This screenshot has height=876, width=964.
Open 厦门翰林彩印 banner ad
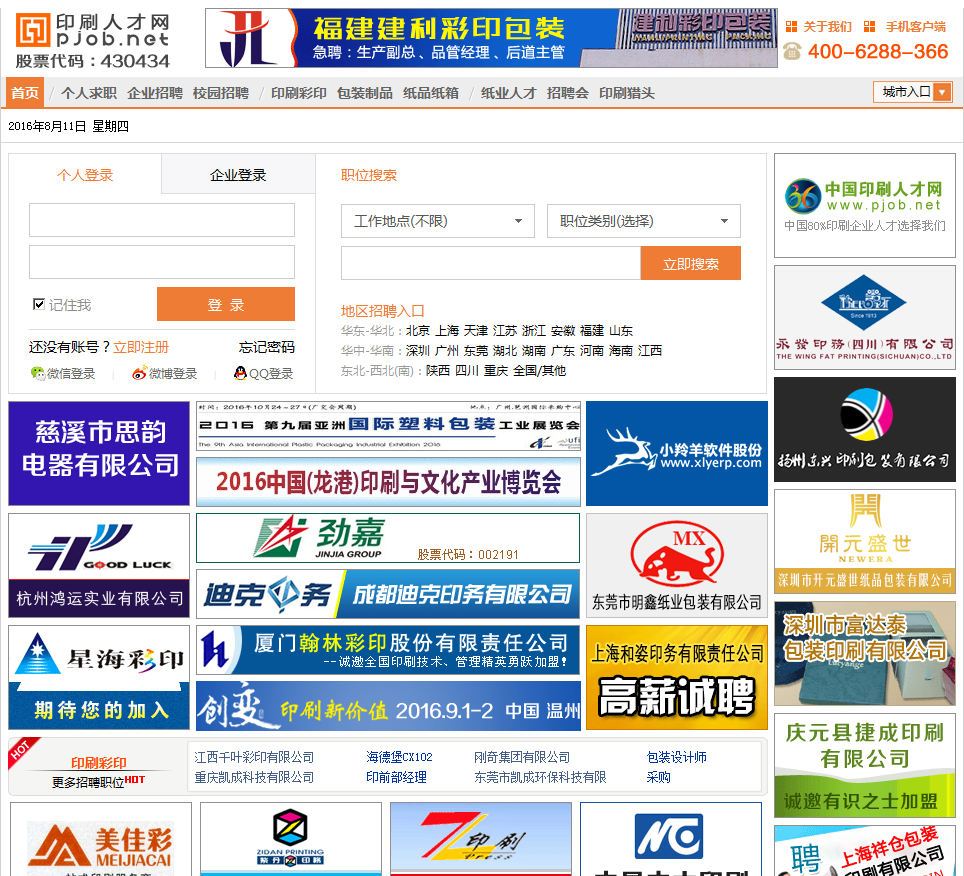click(x=388, y=650)
